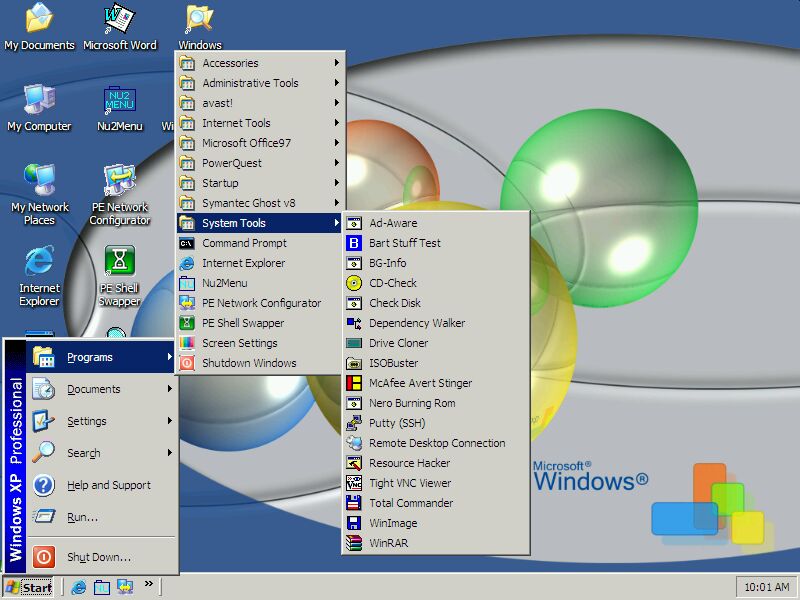Click PE Network Configurator quick launch icon

125,587
